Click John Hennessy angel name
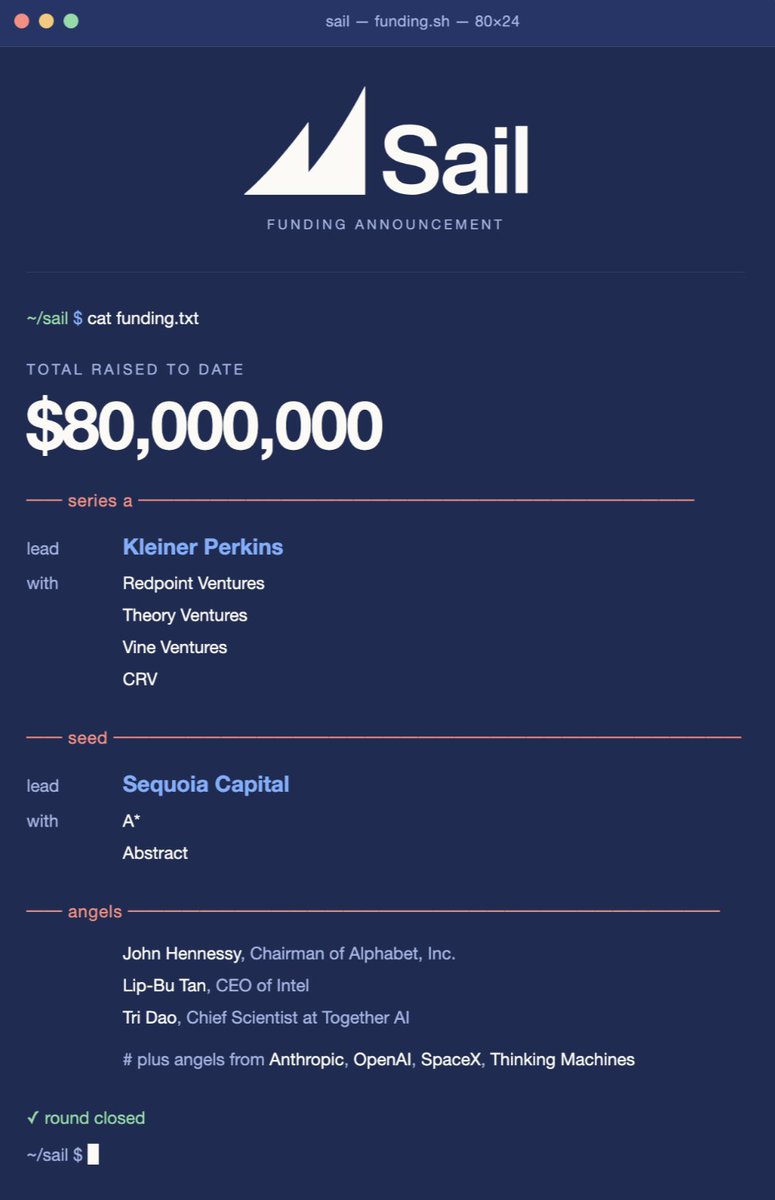The height and width of the screenshot is (1200, 775). coord(182,954)
